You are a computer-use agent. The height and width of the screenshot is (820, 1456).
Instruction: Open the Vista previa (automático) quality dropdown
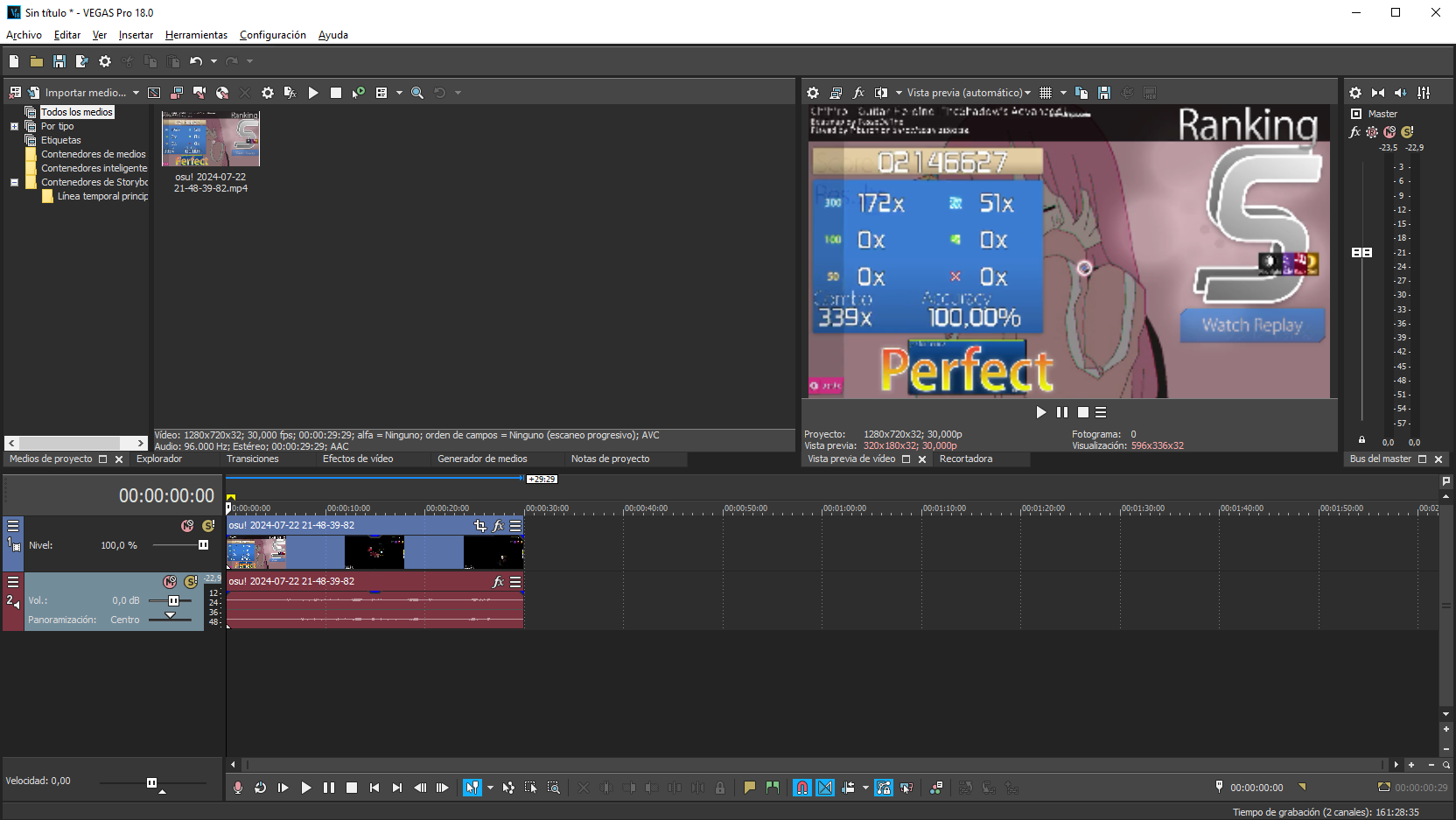pos(969,93)
